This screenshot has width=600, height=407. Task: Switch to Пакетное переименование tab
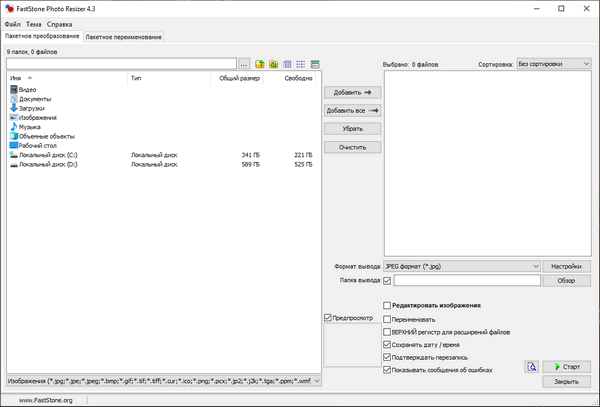pos(123,36)
